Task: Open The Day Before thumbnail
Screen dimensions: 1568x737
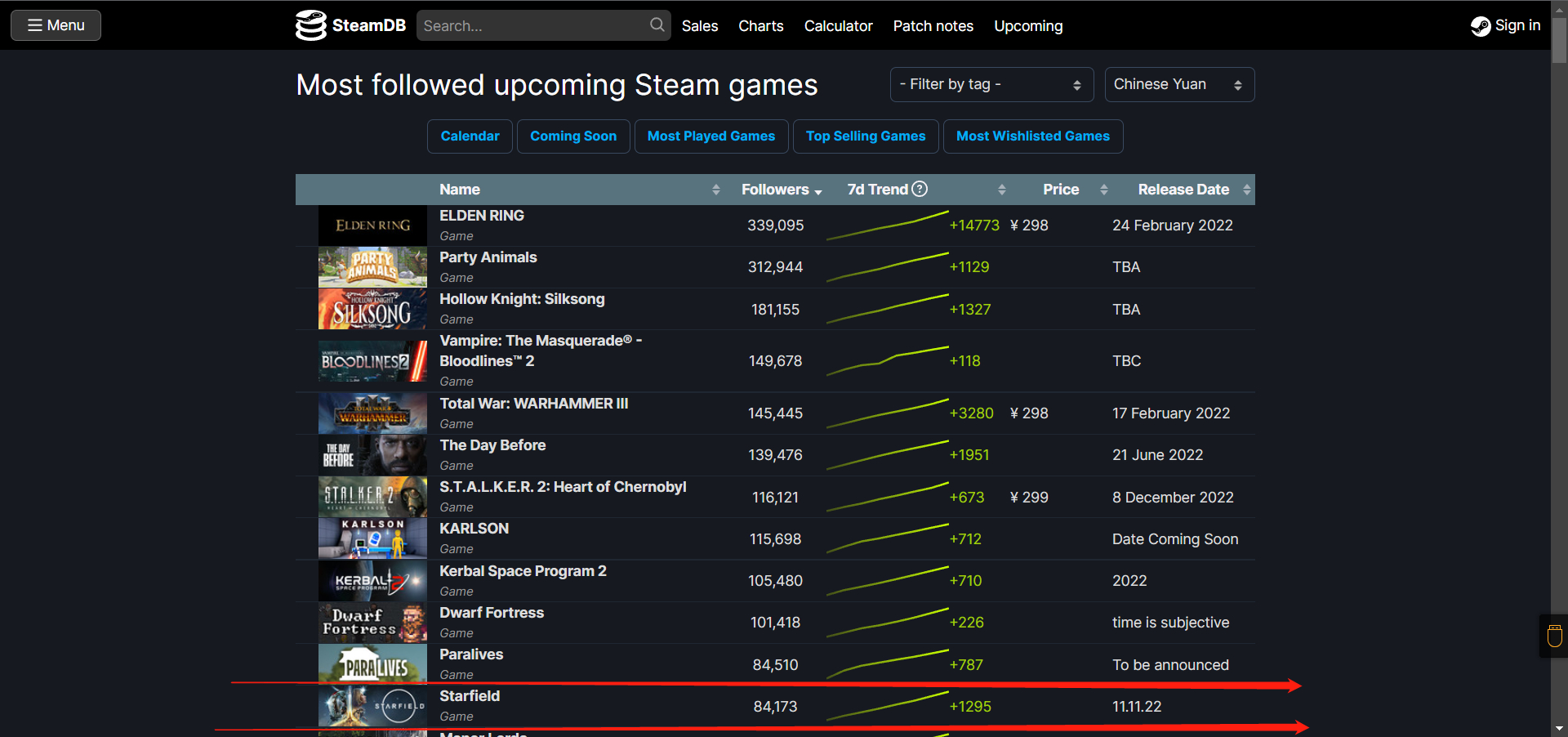Action: (372, 455)
